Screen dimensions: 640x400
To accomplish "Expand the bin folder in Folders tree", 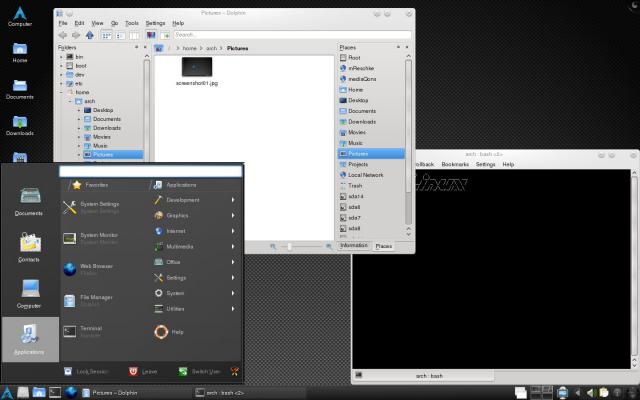I will tap(61, 57).
